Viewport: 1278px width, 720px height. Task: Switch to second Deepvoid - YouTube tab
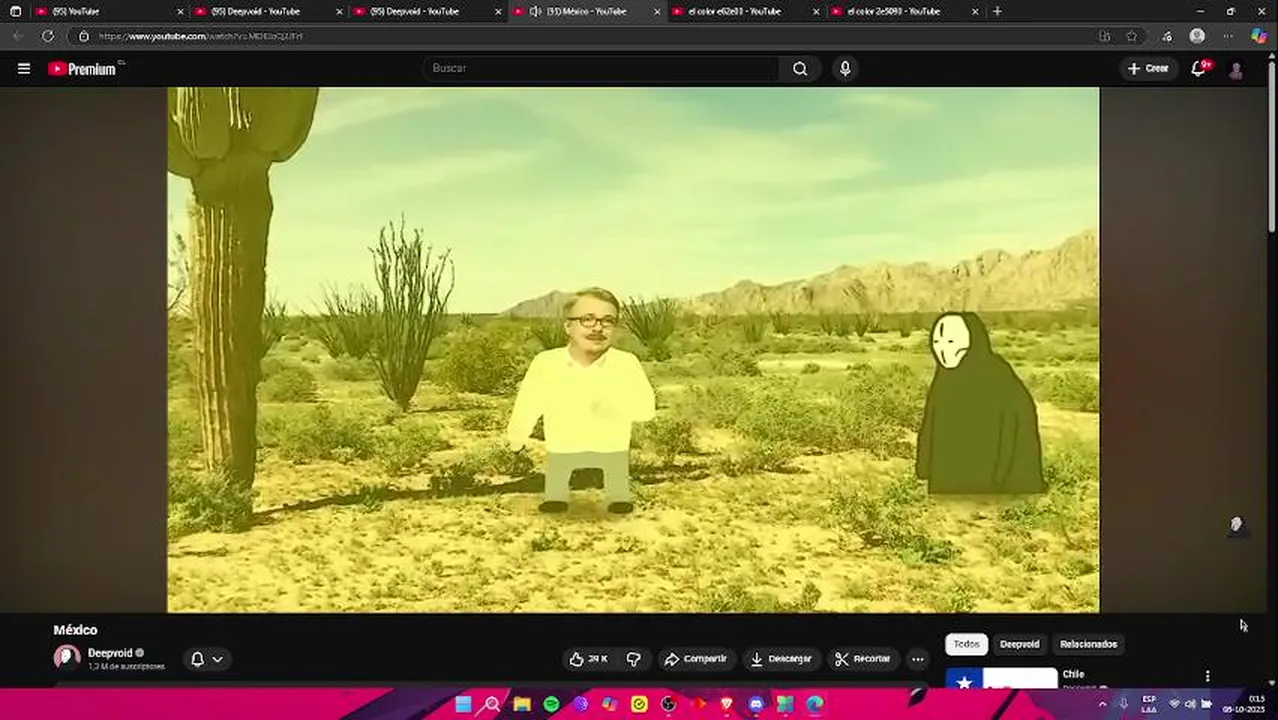coord(428,12)
